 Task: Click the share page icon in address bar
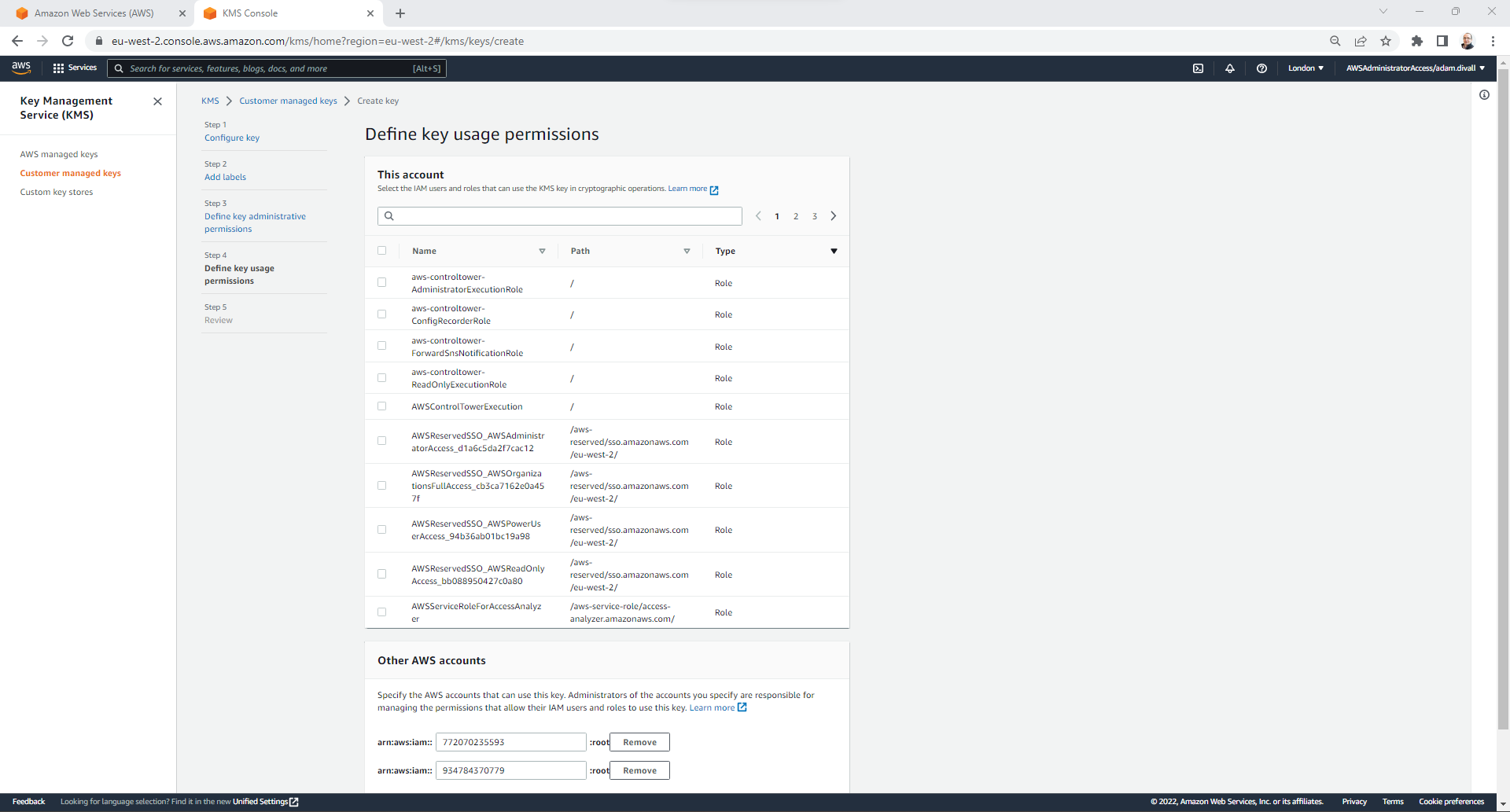coord(1361,41)
